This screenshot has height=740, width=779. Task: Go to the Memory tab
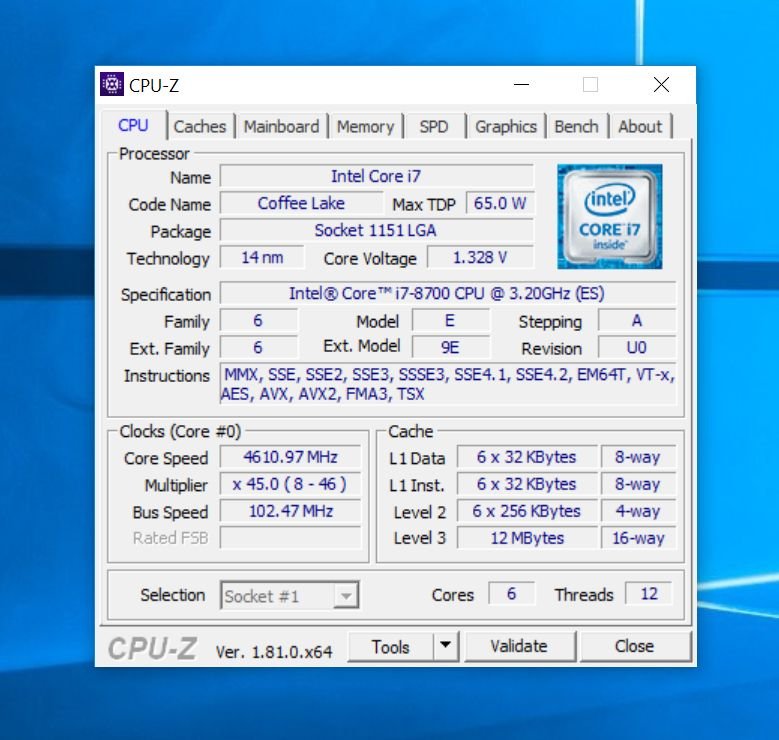(365, 127)
